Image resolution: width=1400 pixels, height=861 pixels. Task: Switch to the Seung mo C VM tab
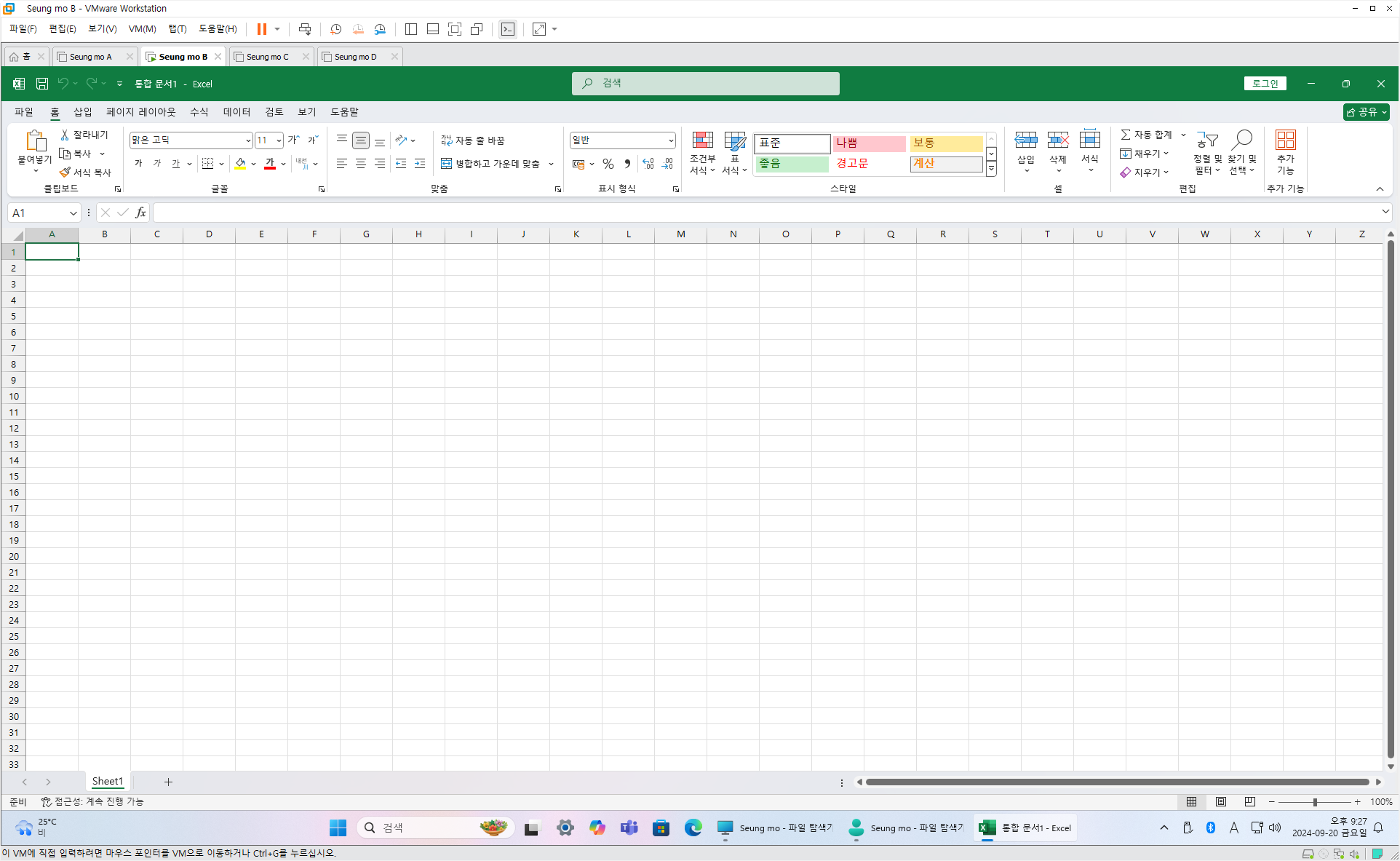pyautogui.click(x=267, y=57)
